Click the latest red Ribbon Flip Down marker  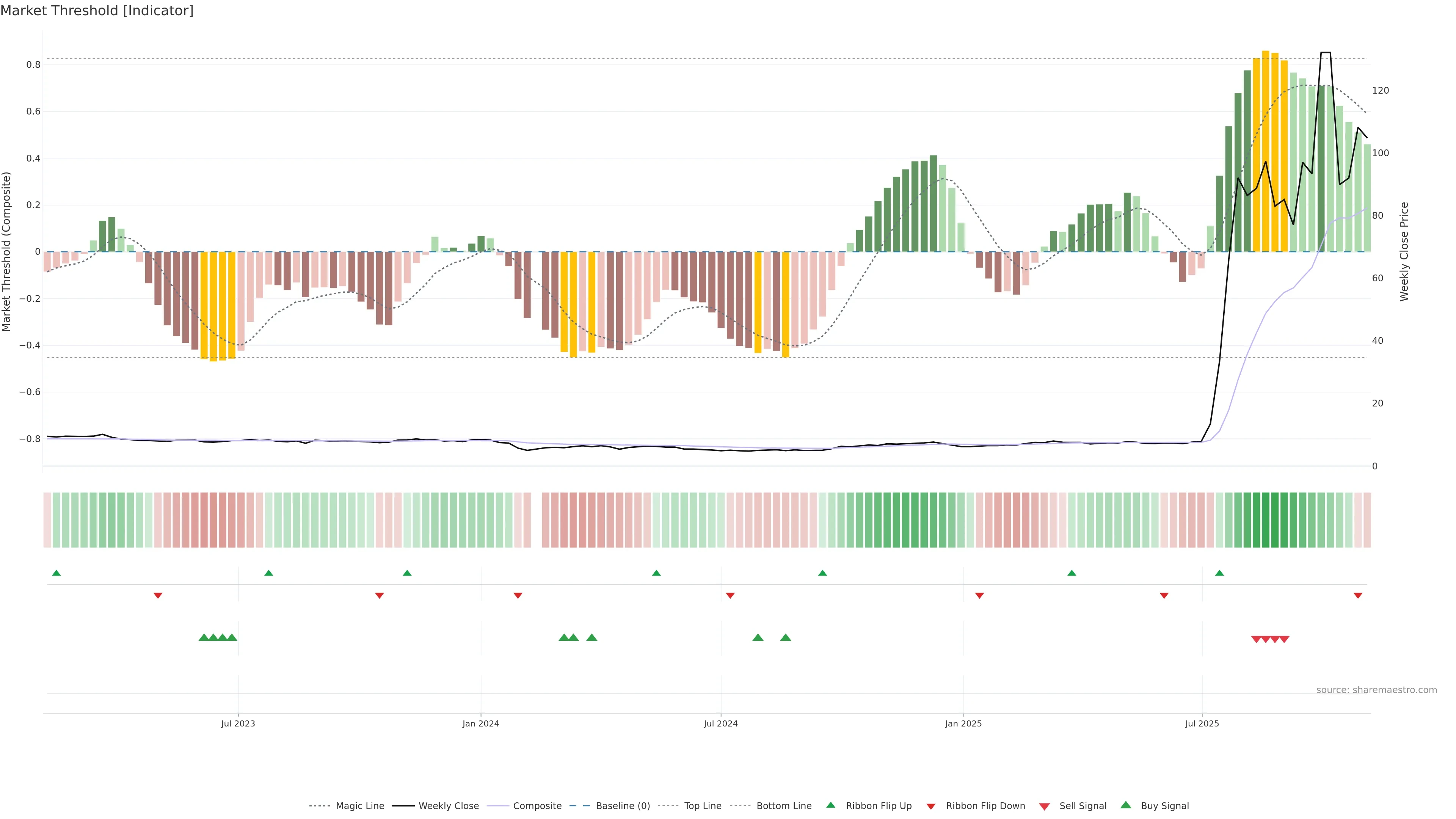point(1358,595)
